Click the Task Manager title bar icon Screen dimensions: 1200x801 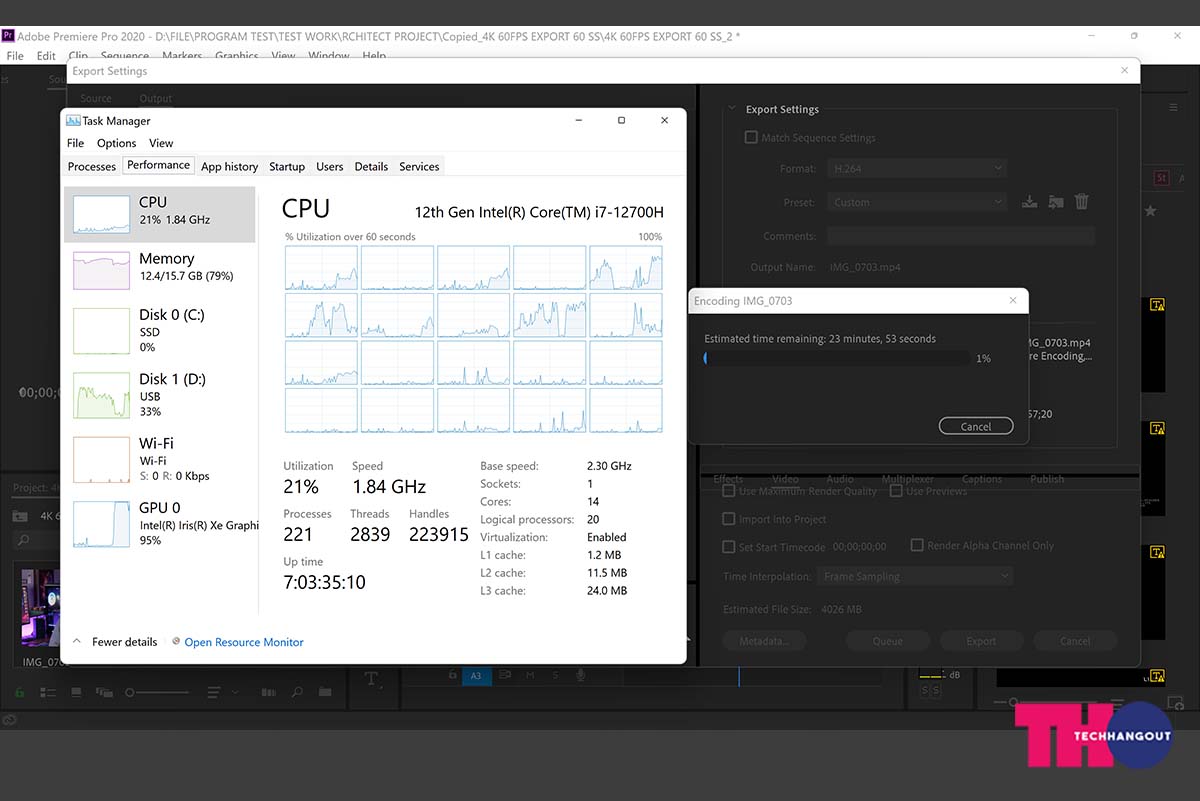(x=73, y=121)
